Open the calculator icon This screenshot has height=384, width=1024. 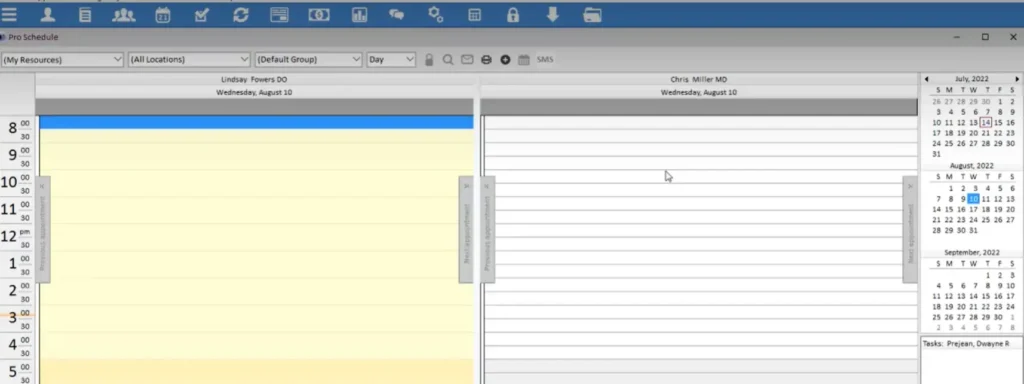coord(475,14)
